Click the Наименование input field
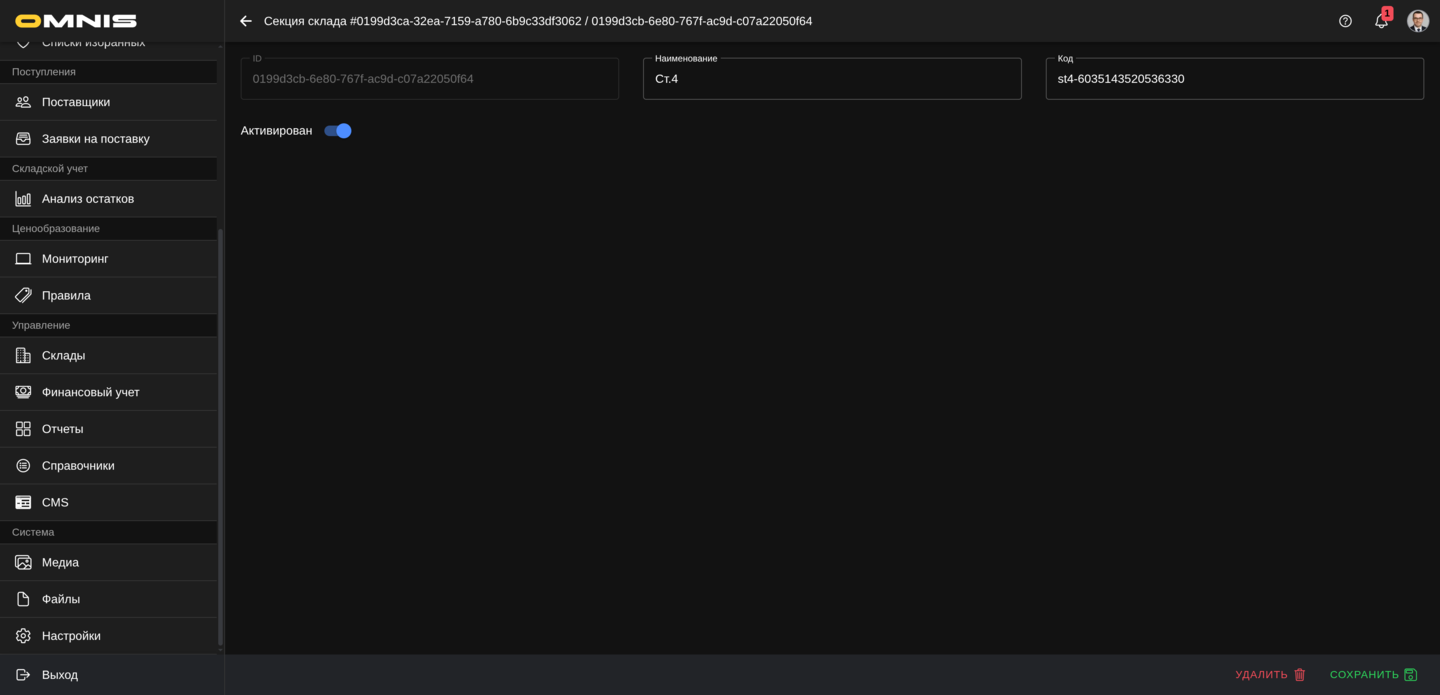Image resolution: width=1440 pixels, height=695 pixels. pyautogui.click(x=831, y=79)
